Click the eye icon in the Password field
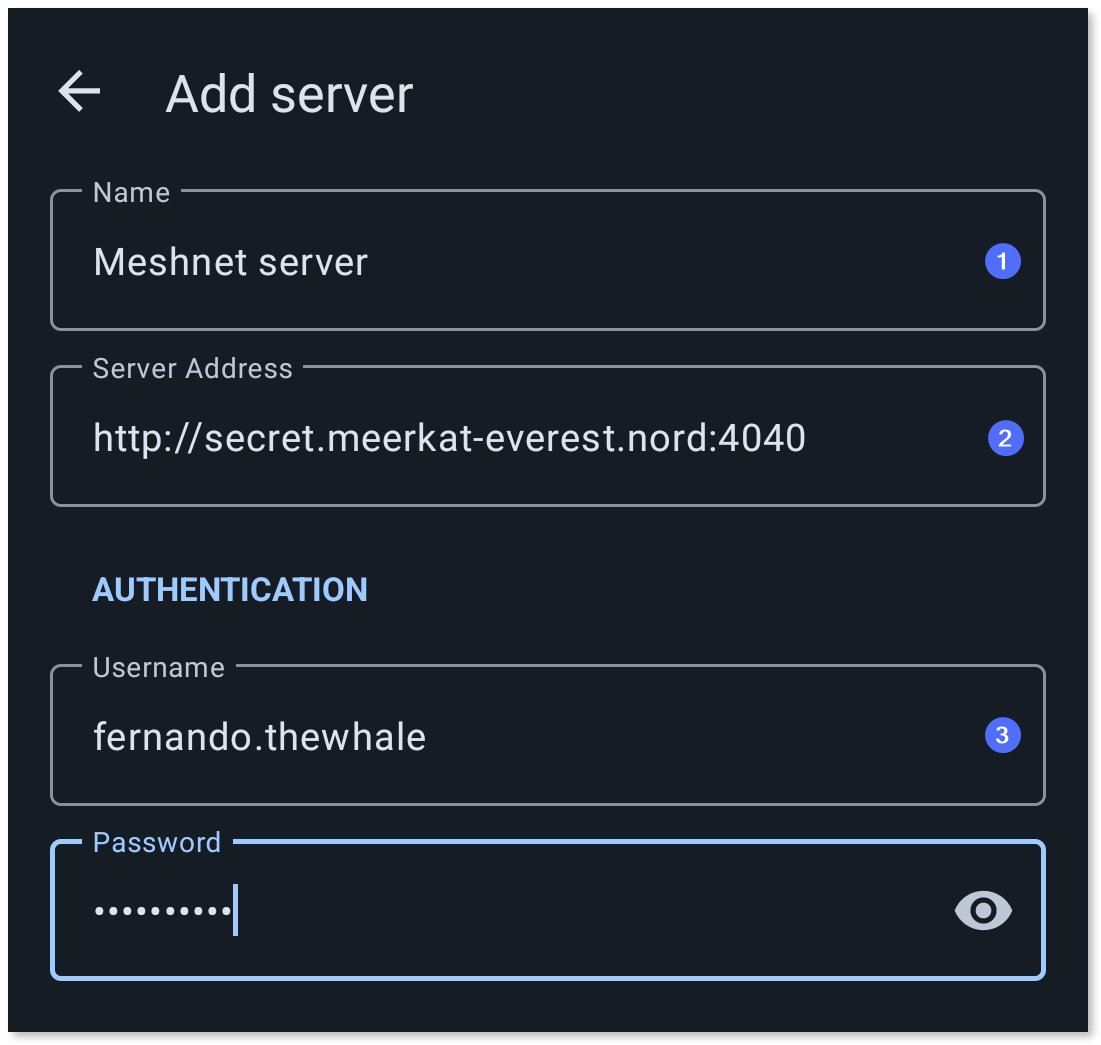Image resolution: width=1101 pixels, height=1045 pixels. click(x=984, y=910)
